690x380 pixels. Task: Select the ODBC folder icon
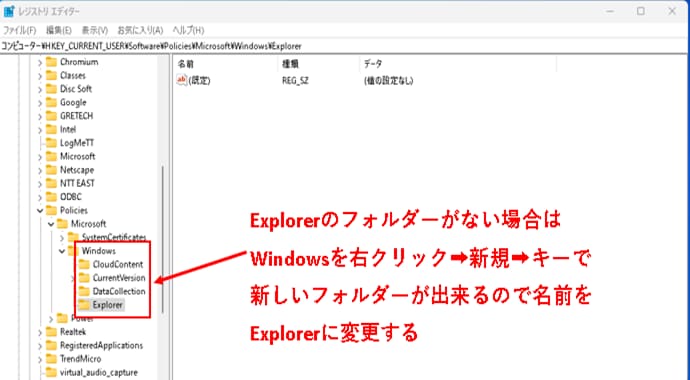52,197
